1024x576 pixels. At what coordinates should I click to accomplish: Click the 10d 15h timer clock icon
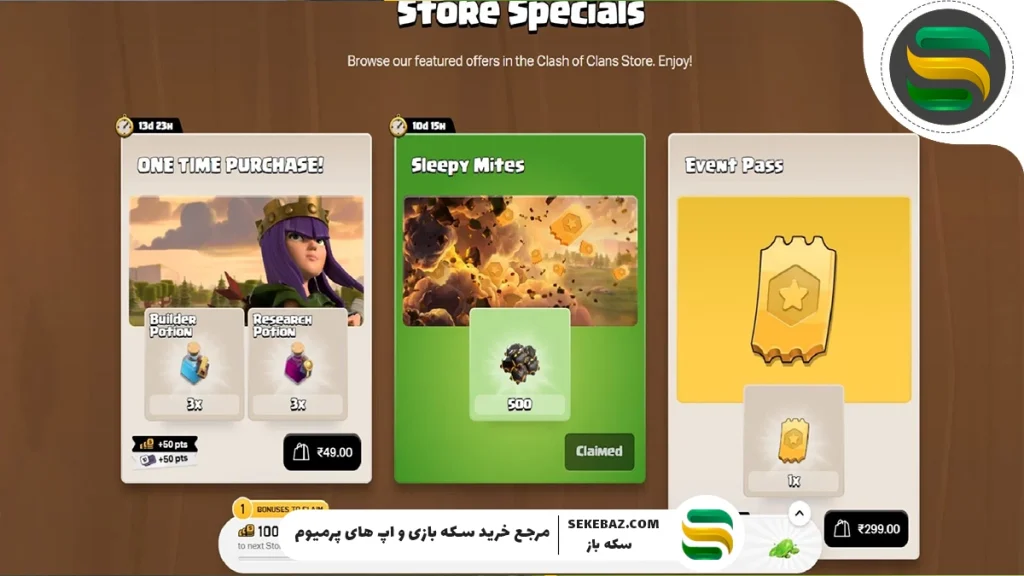(x=398, y=125)
